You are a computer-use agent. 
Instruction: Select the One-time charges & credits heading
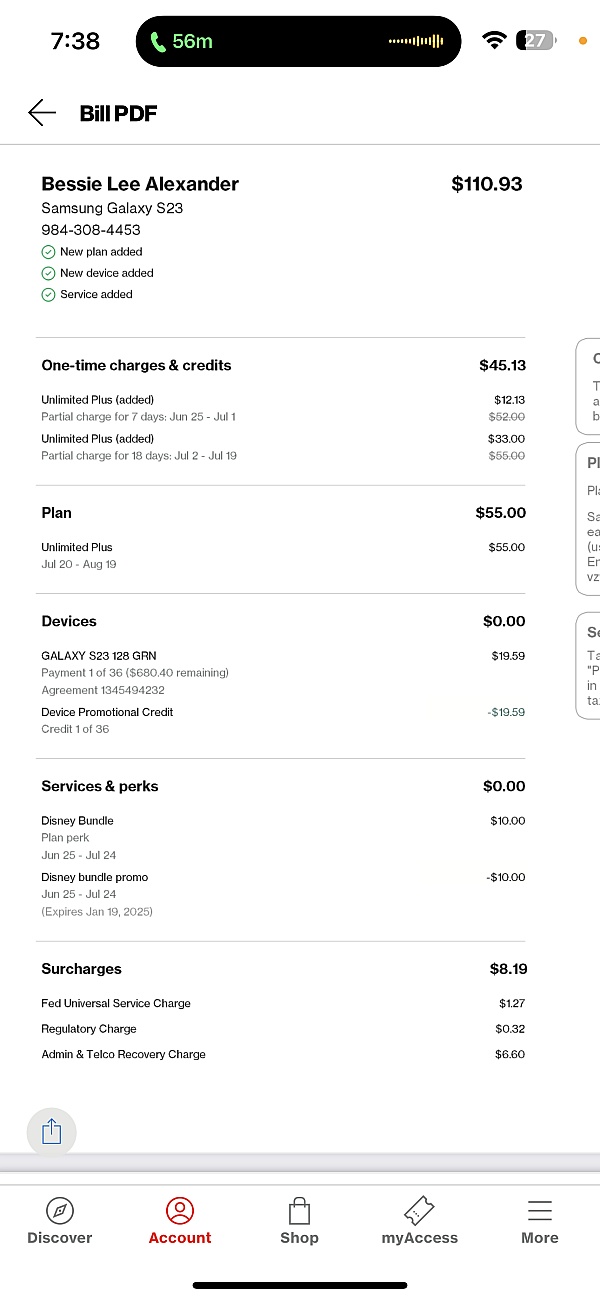pyautogui.click(x=136, y=365)
